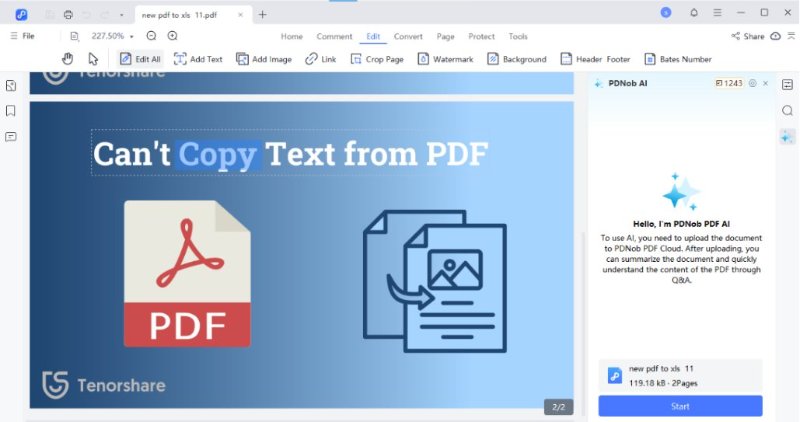800x422 pixels.
Task: Select the Hand pan tool
Action: coord(68,59)
